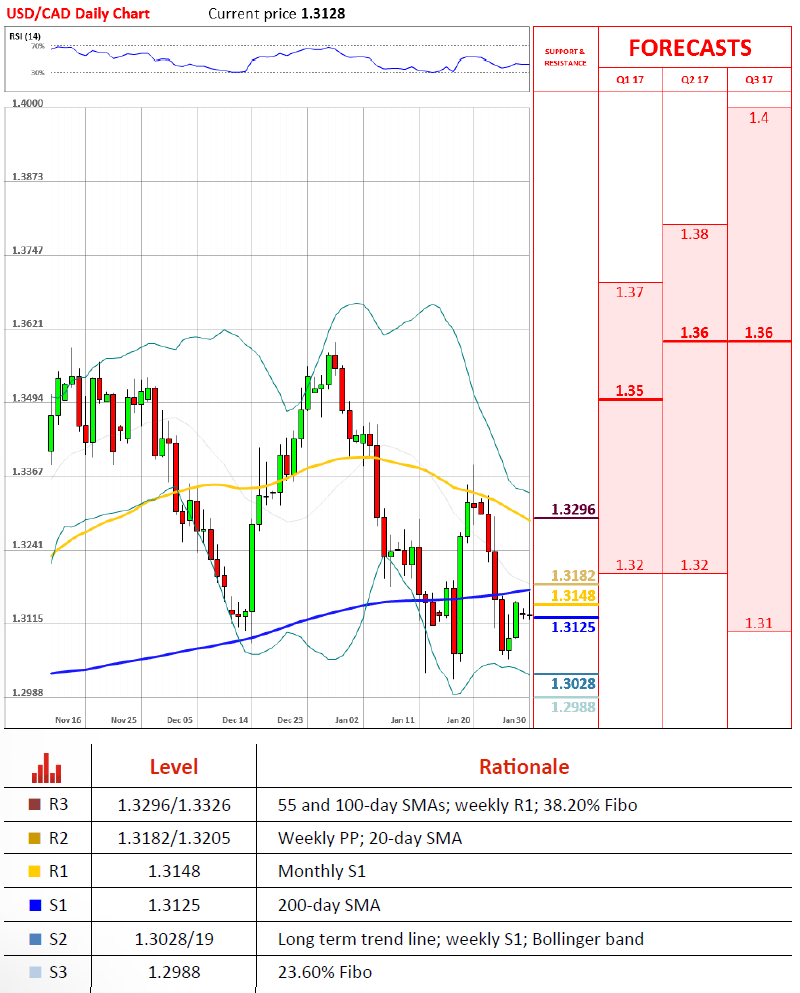
Task: Click the 200-day SMA rationale text
Action: click(x=329, y=906)
